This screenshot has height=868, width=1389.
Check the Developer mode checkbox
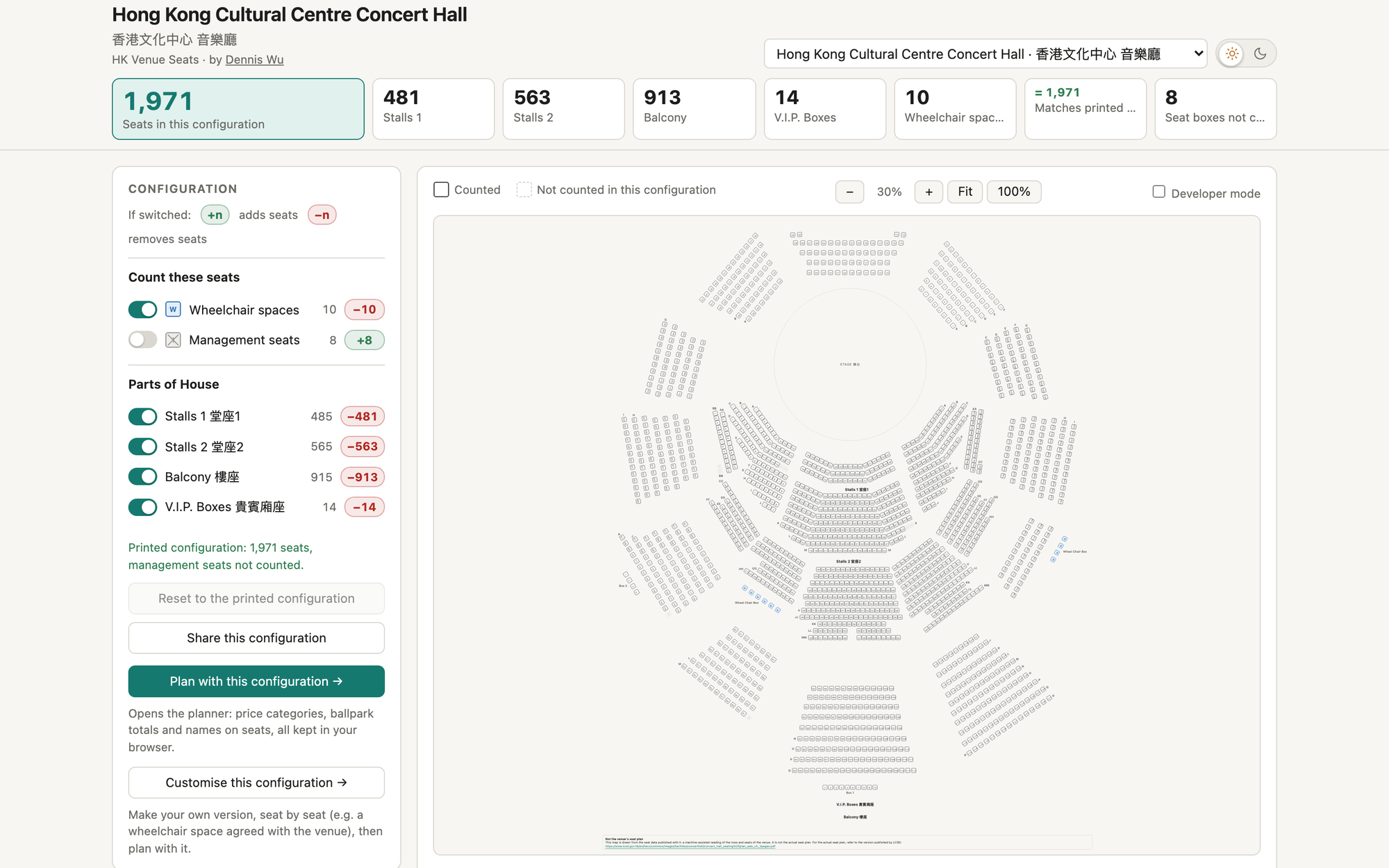(1158, 192)
